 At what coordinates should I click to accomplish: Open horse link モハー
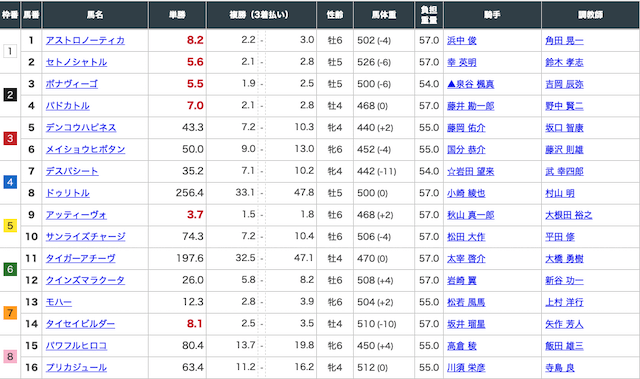pyautogui.click(x=59, y=302)
